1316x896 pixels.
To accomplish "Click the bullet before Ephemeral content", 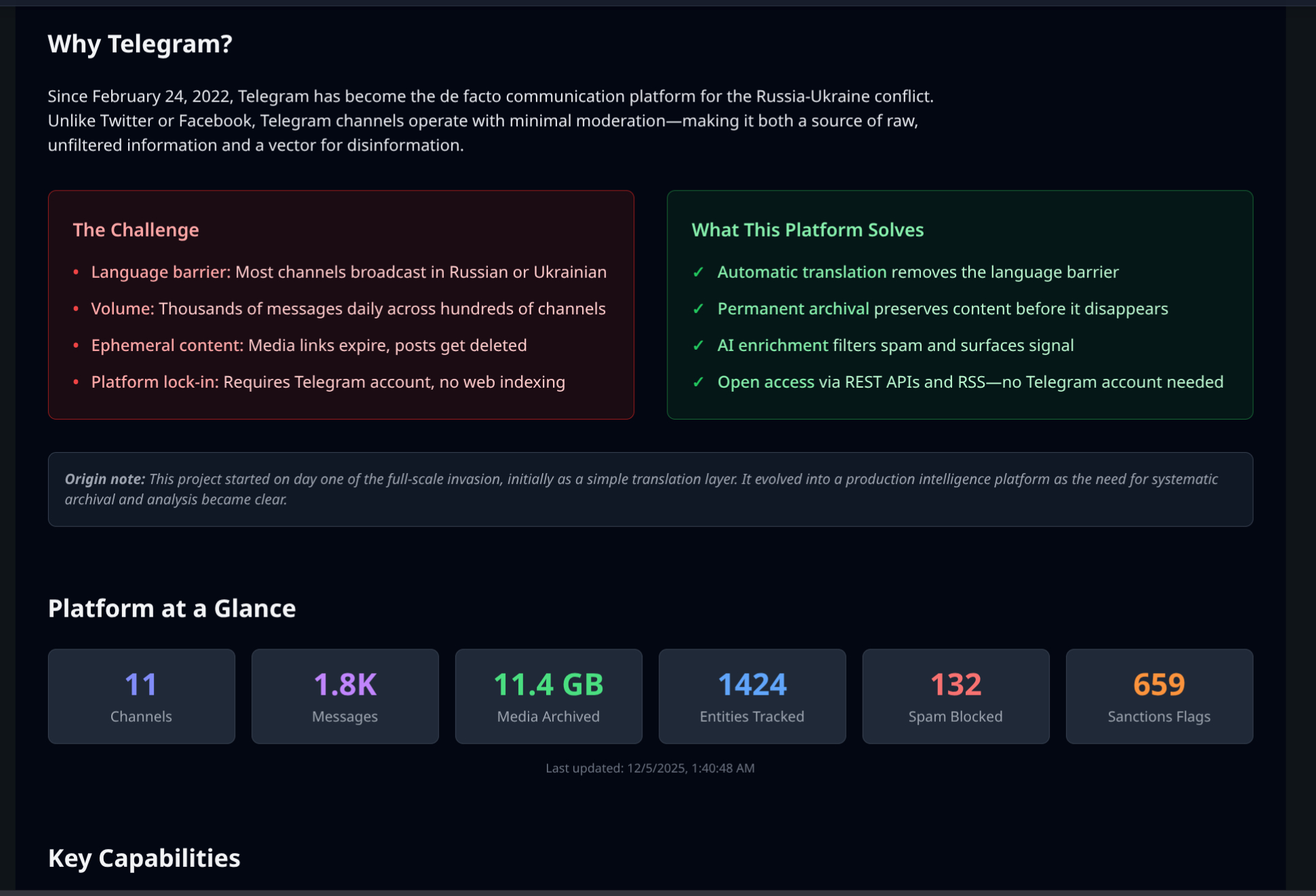I will tap(76, 346).
